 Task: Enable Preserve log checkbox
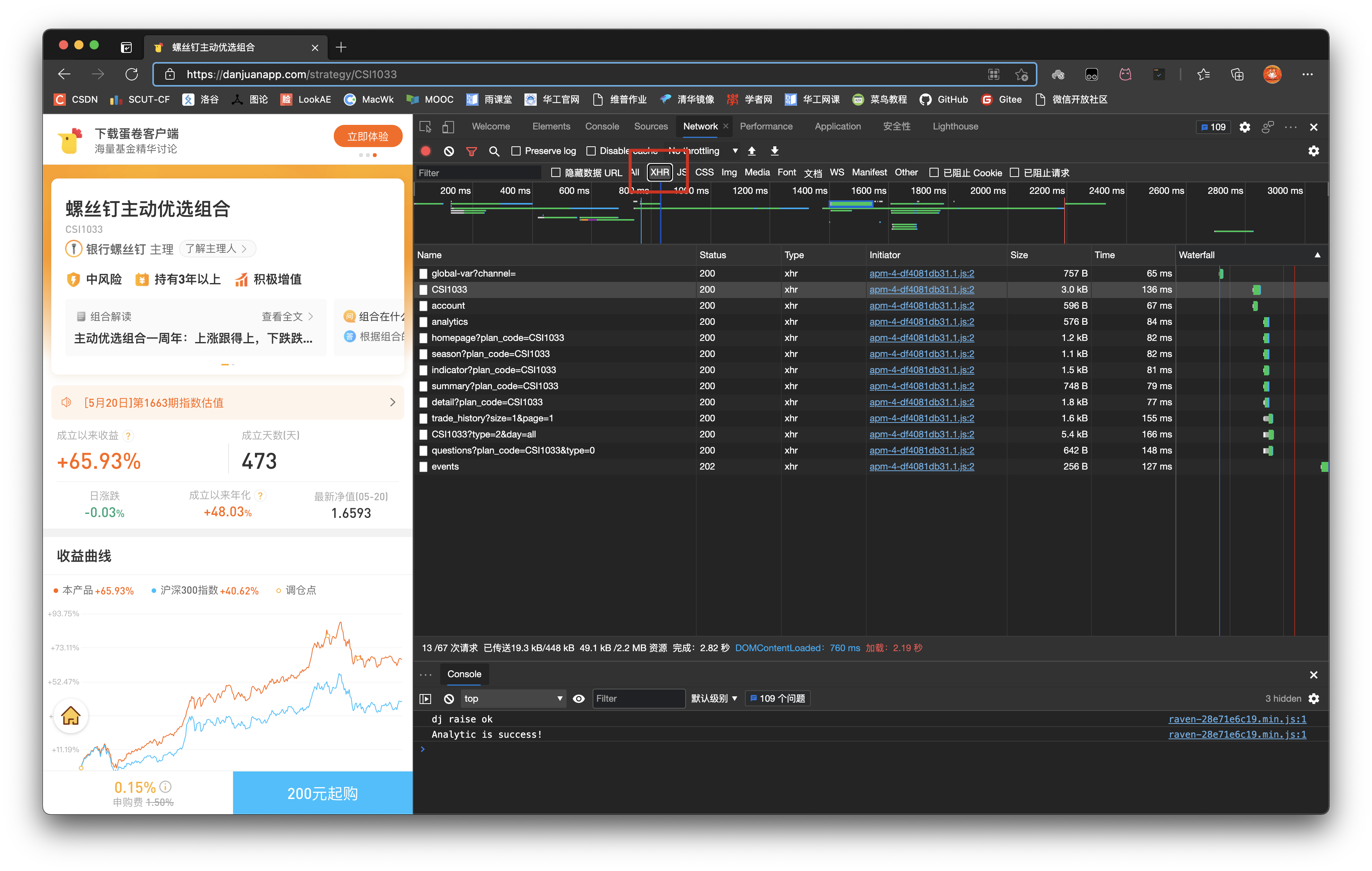pos(516,151)
